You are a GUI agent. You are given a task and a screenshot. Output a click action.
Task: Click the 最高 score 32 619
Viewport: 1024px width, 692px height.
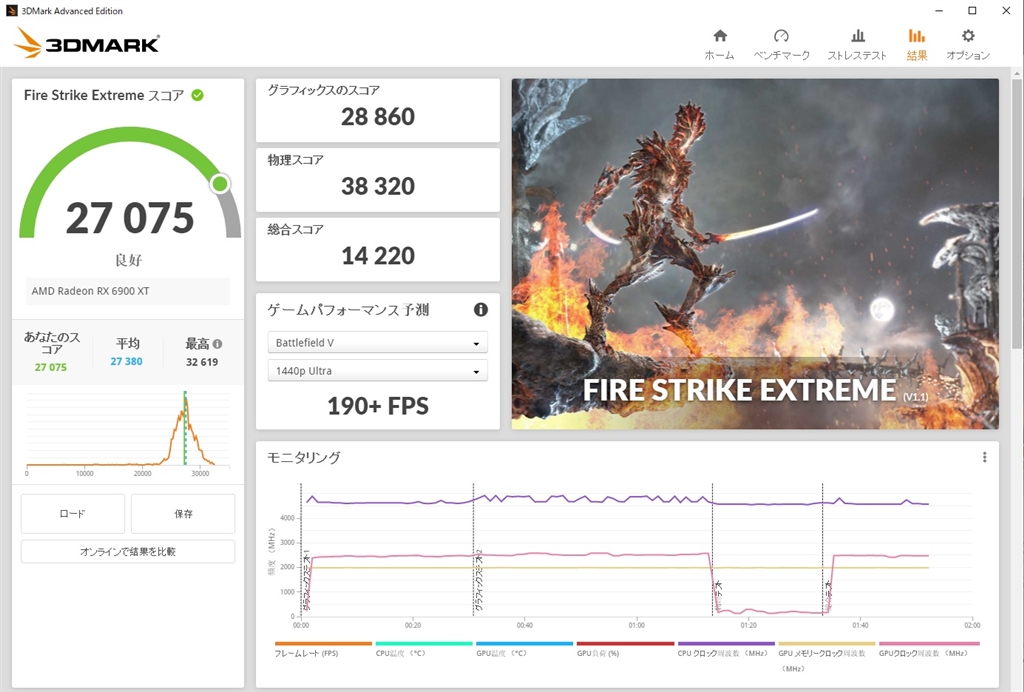[202, 362]
